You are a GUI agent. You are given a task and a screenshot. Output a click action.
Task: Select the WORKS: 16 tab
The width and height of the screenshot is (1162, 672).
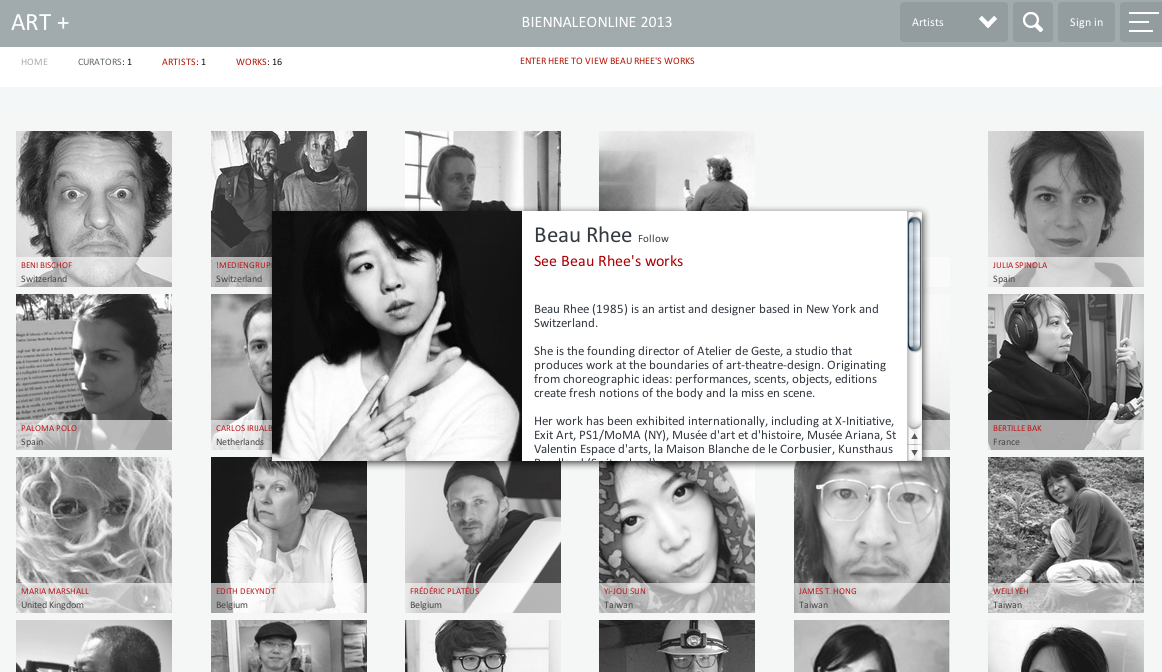tap(259, 62)
